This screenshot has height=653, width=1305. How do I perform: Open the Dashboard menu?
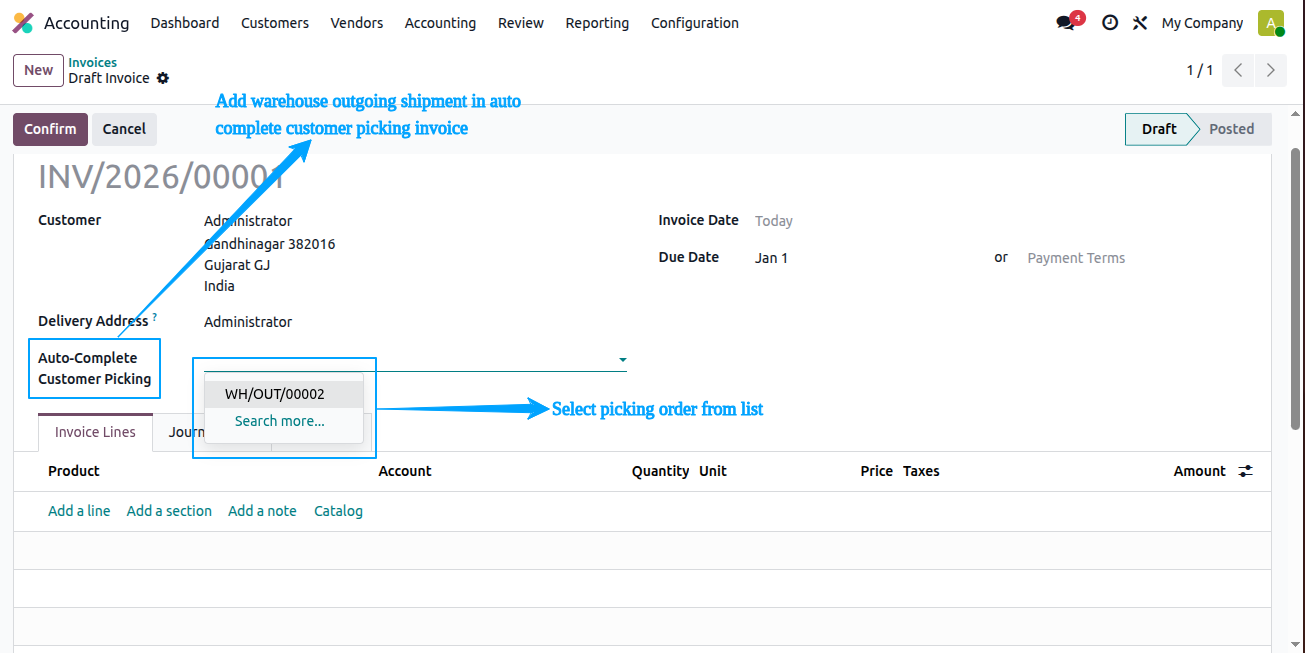[185, 23]
